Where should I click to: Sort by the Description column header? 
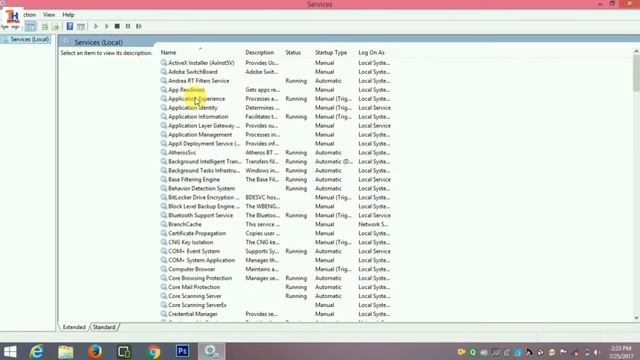click(x=260, y=53)
